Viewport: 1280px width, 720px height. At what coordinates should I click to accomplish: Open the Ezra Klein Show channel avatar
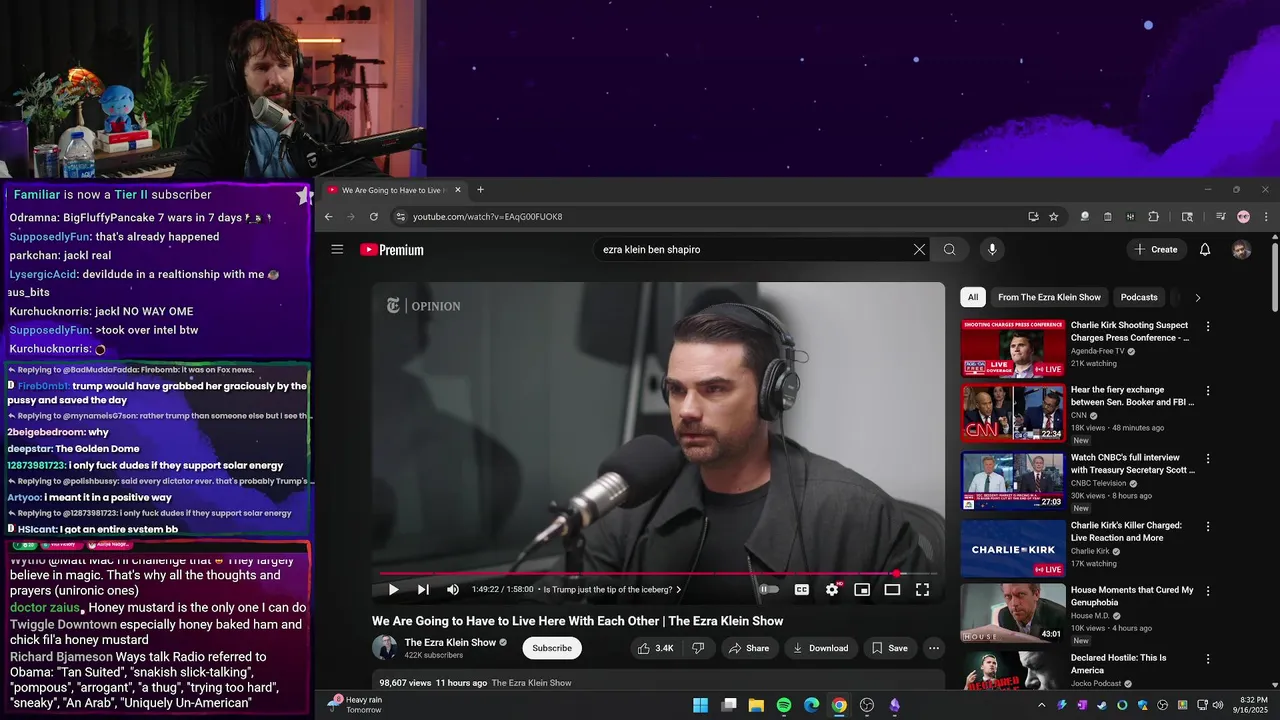point(384,647)
